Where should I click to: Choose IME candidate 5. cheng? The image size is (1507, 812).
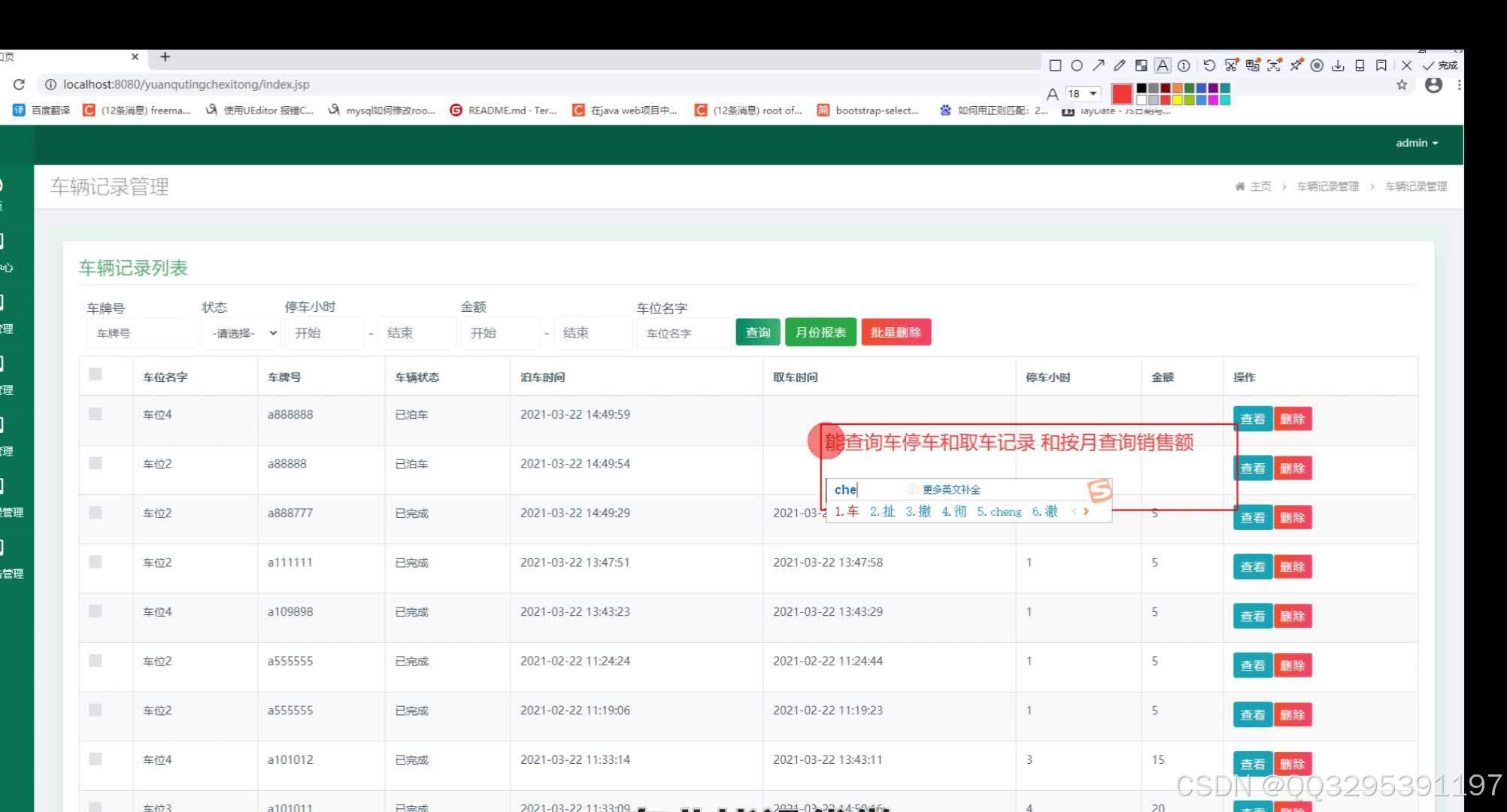point(999,511)
